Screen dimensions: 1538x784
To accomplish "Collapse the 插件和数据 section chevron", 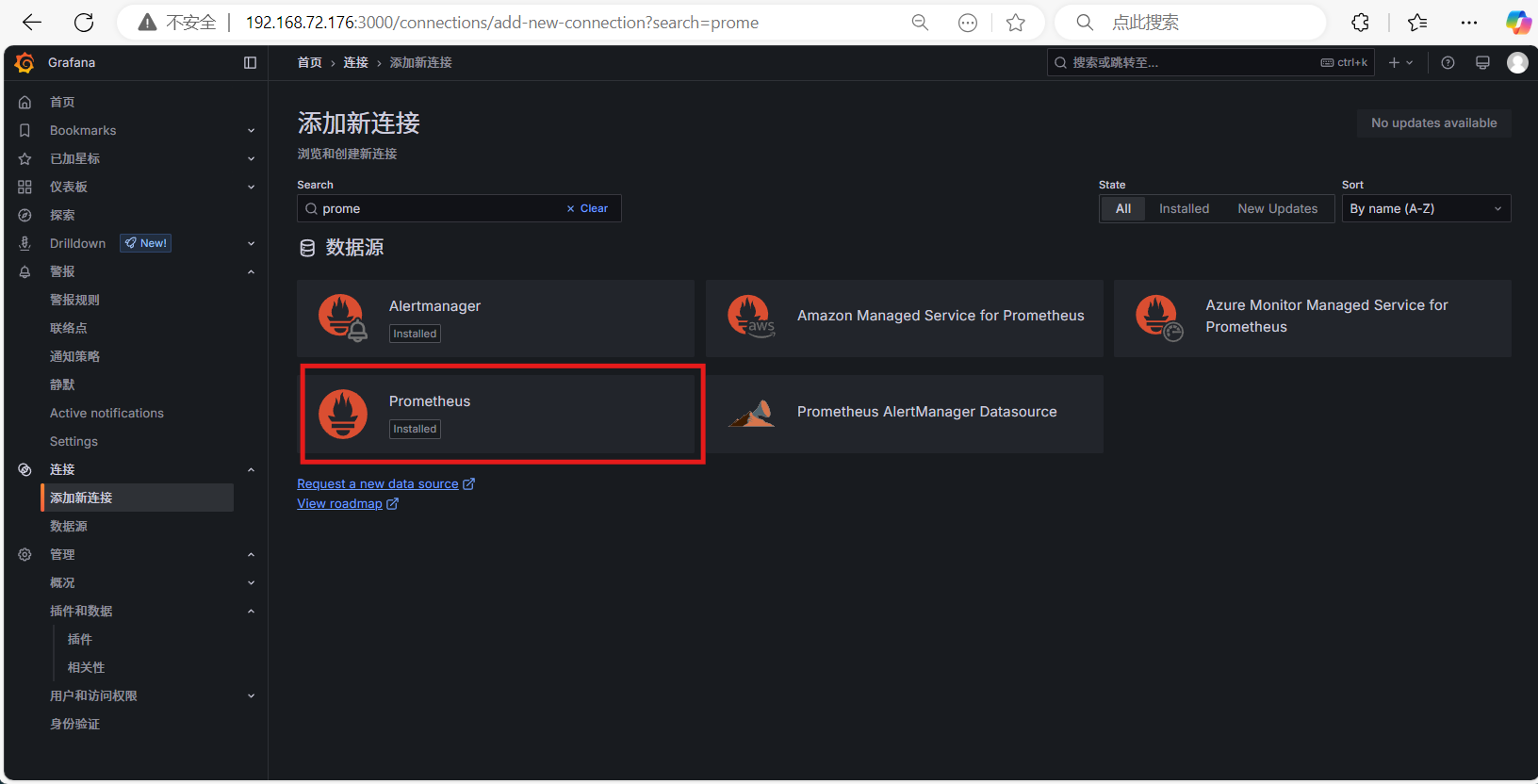I will pyautogui.click(x=251, y=611).
